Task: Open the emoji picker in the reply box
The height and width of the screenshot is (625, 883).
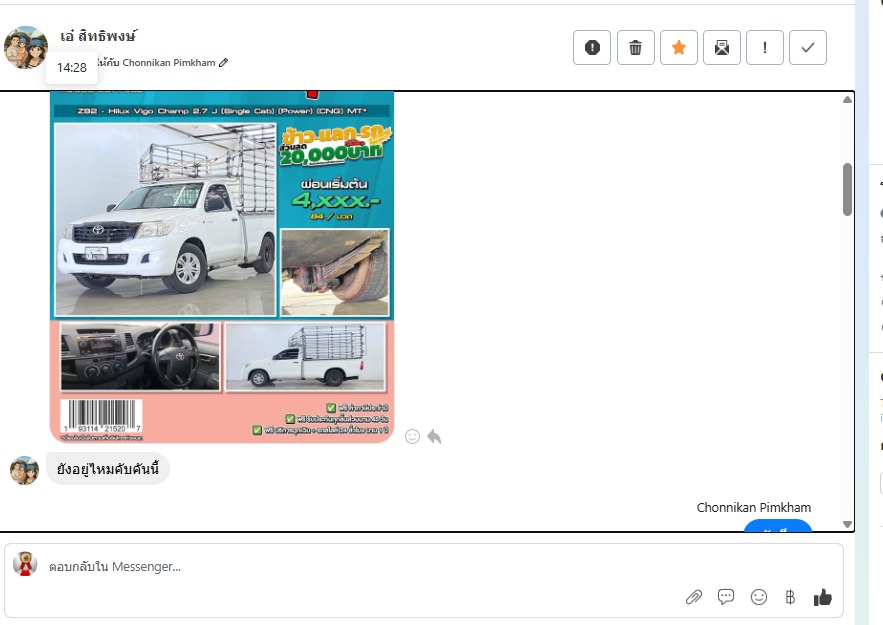Action: point(759,597)
